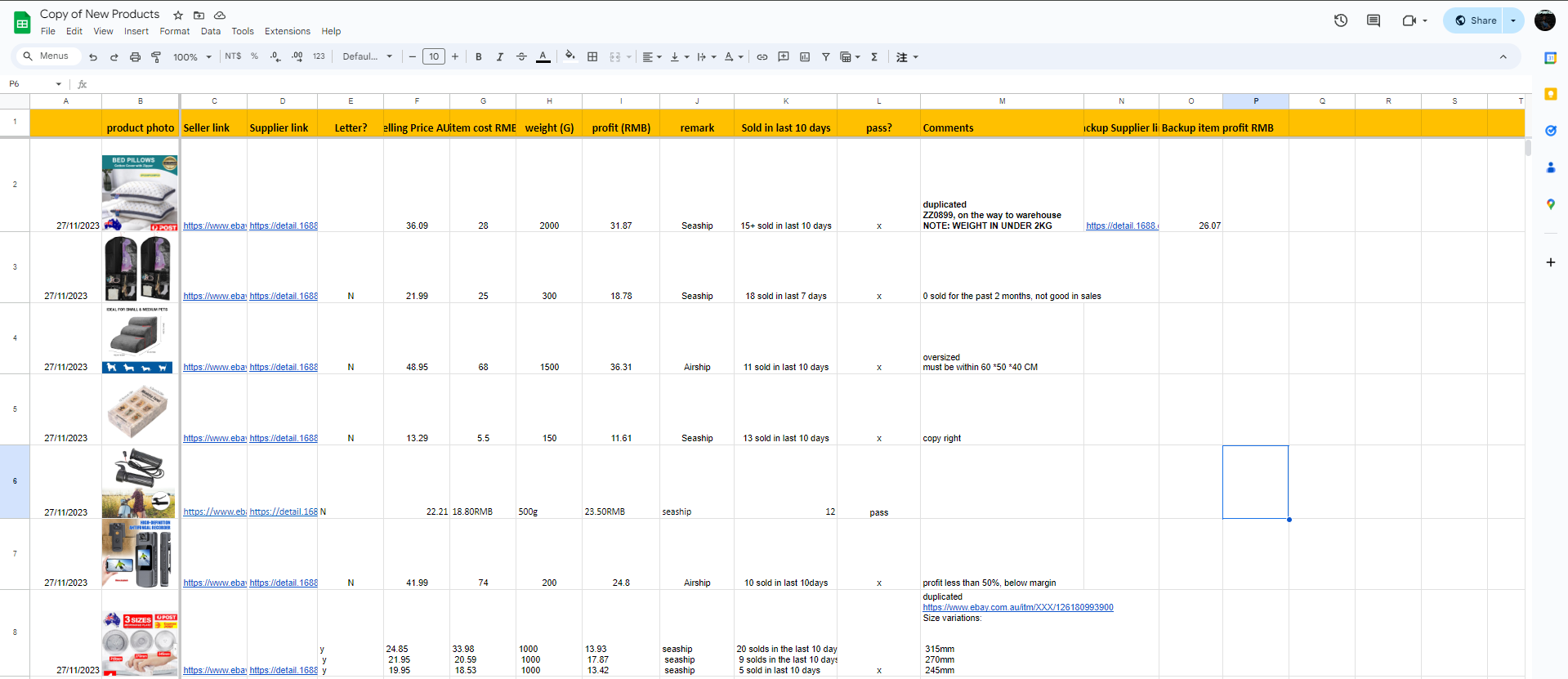This screenshot has width=1568, height=679.
Task: Toggle bold formatting
Action: click(479, 56)
